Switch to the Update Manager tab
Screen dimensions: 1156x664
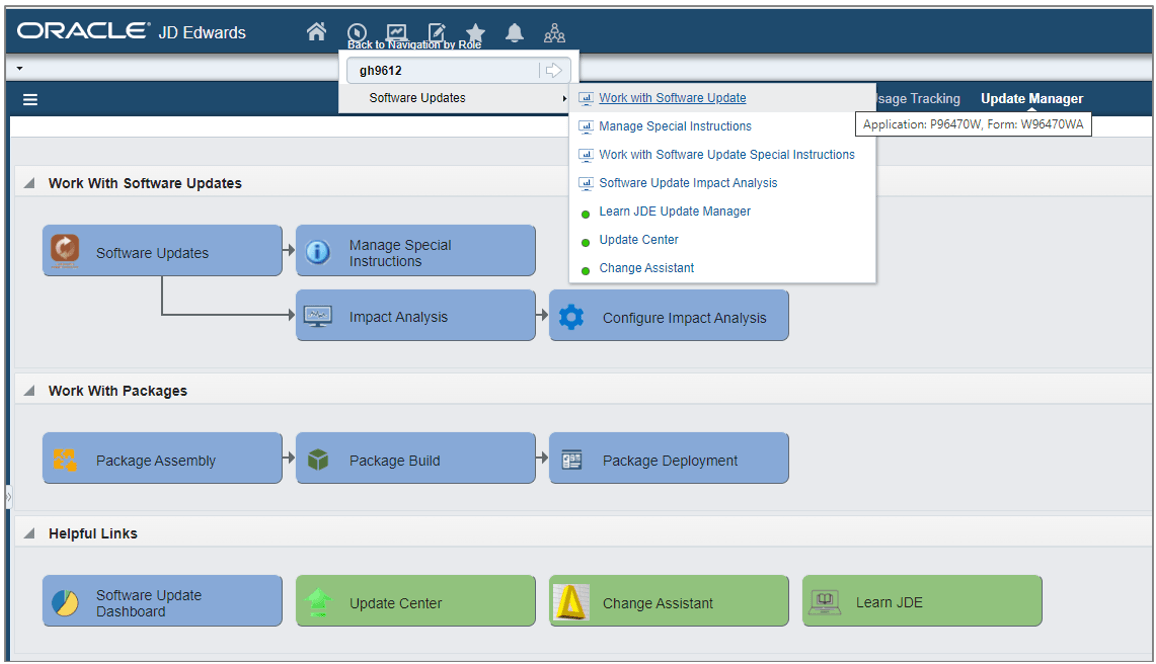[1031, 99]
